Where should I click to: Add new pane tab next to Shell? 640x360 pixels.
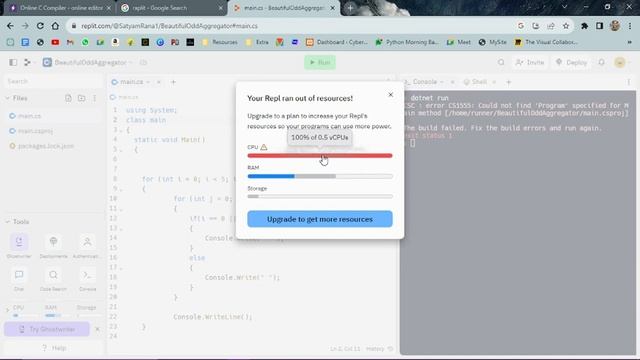click(509, 82)
